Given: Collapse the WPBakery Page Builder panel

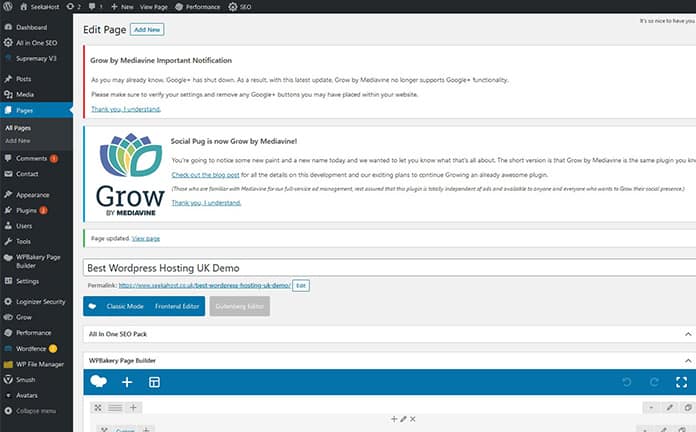Looking at the screenshot, I should pyautogui.click(x=688, y=361).
